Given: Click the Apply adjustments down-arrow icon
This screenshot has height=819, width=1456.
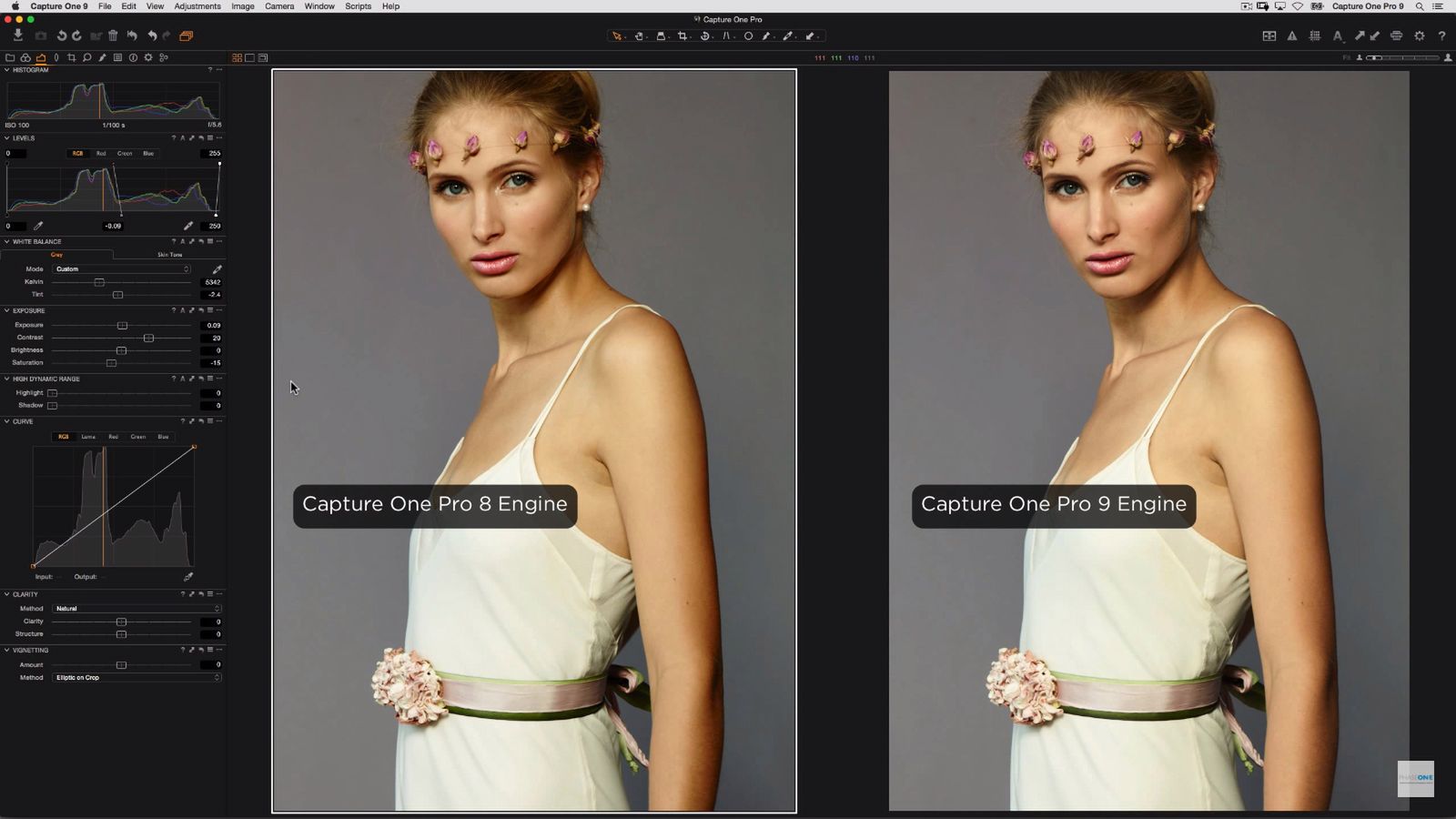Looking at the screenshot, I should [x=1374, y=36].
